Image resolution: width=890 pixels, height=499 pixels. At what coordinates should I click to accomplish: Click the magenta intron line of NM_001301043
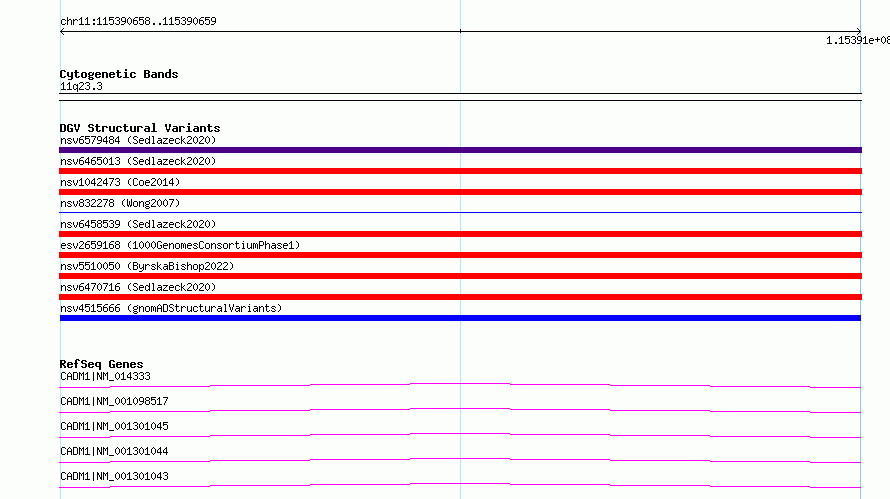[460, 485]
